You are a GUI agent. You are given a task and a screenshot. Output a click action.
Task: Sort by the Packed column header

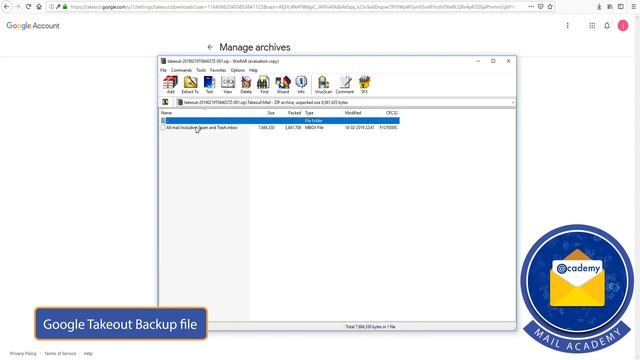[x=294, y=113]
